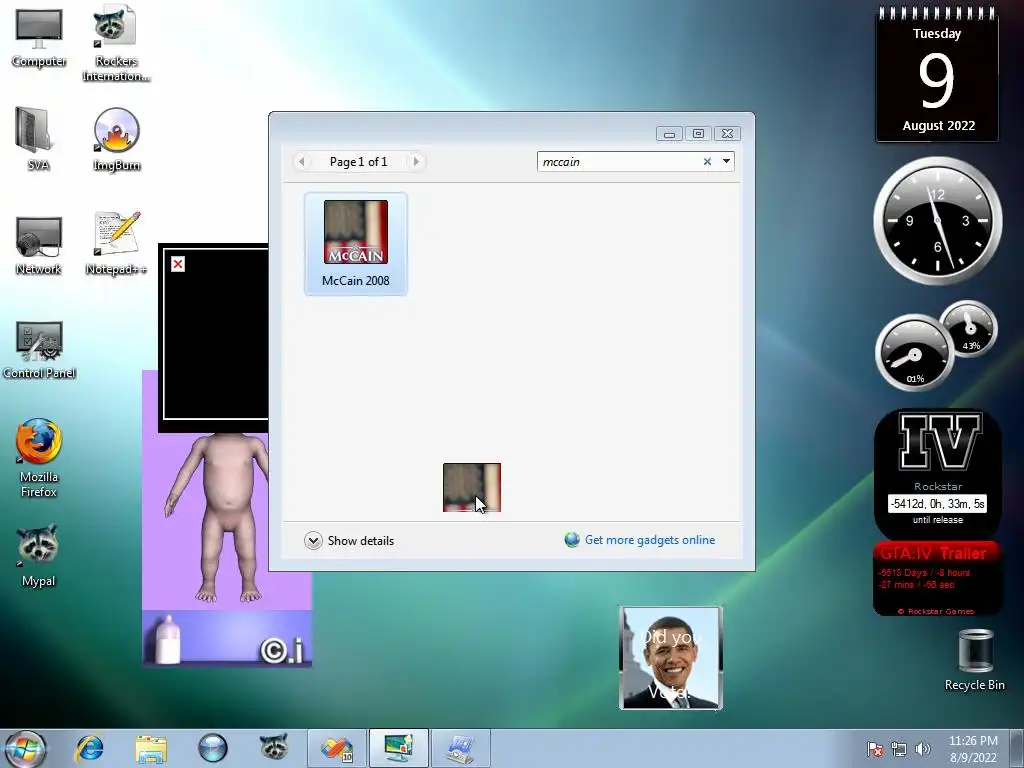Expand Show details in gadget gallery

pos(349,541)
